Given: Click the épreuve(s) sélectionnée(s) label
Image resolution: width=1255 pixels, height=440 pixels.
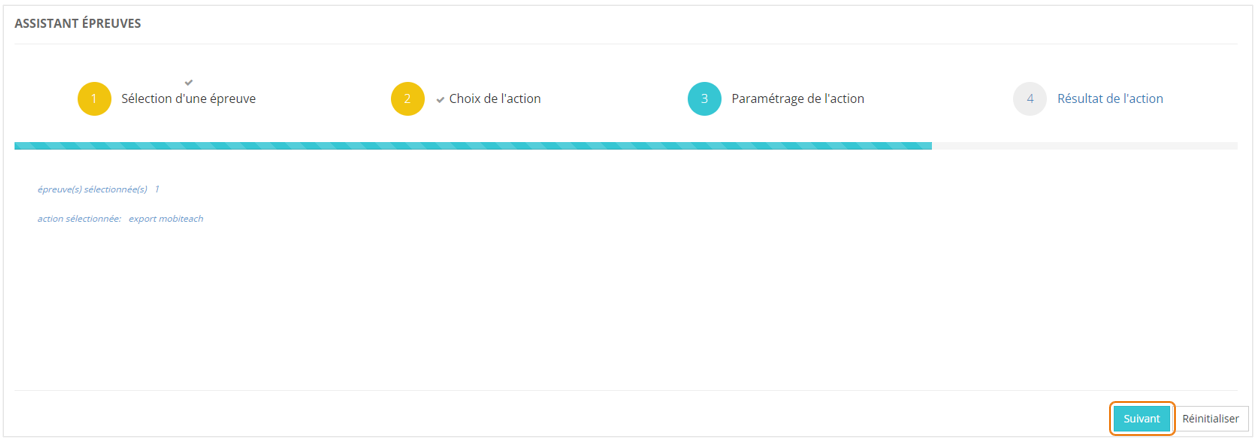Looking at the screenshot, I should click(92, 189).
